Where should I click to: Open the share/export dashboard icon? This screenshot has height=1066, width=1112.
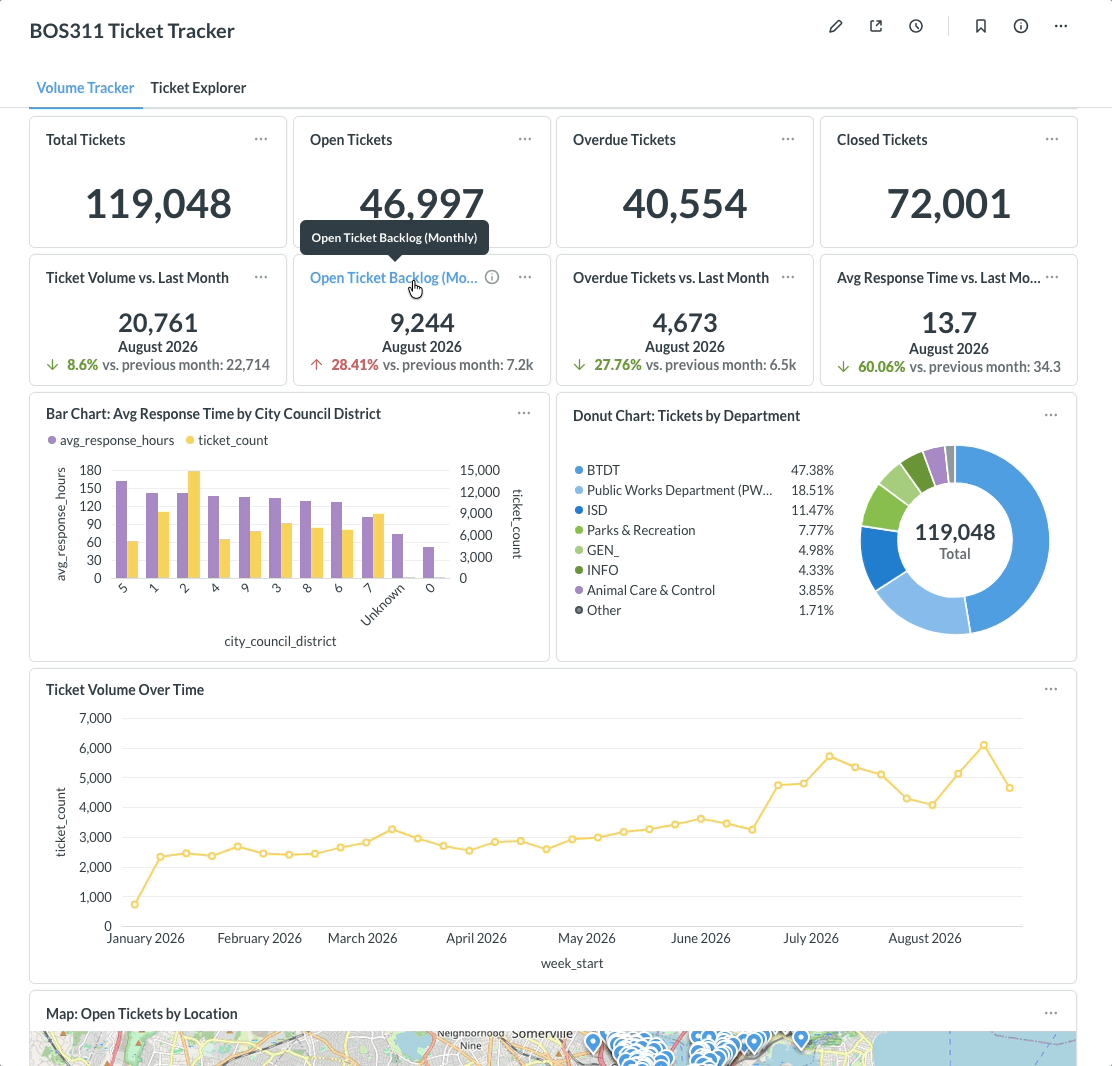(876, 26)
